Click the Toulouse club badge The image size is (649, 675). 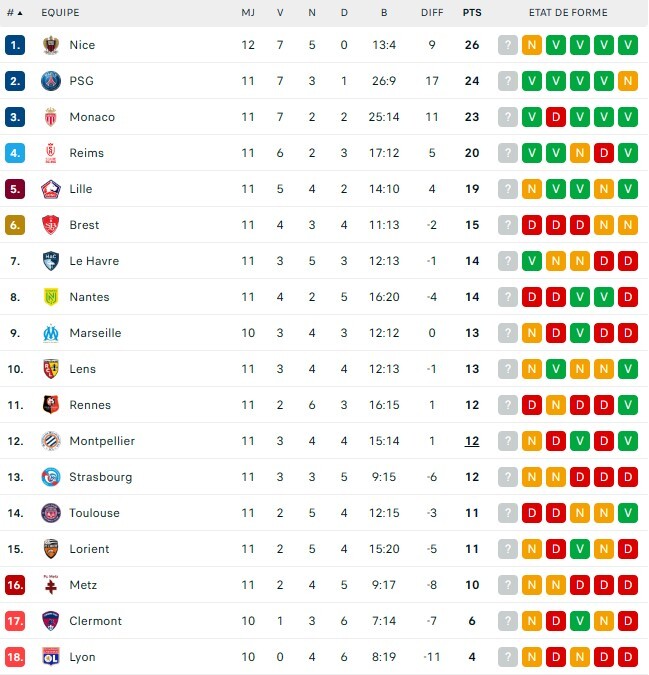pos(51,513)
